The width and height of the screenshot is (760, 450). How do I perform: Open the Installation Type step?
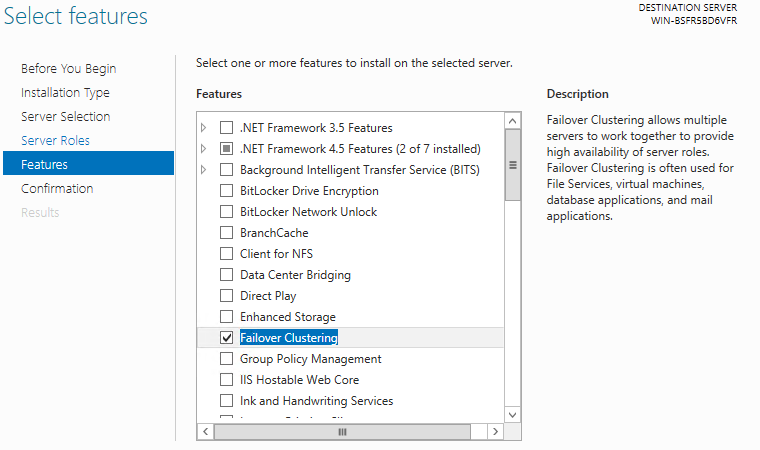65,93
